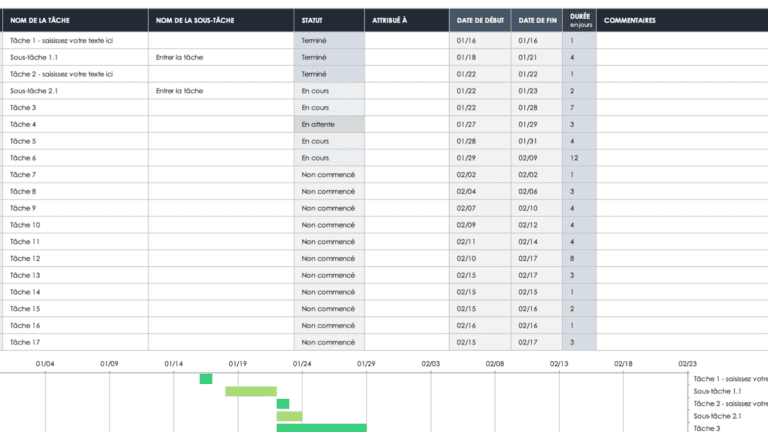Select start date 02/04 of Tâche 8

[480, 191]
